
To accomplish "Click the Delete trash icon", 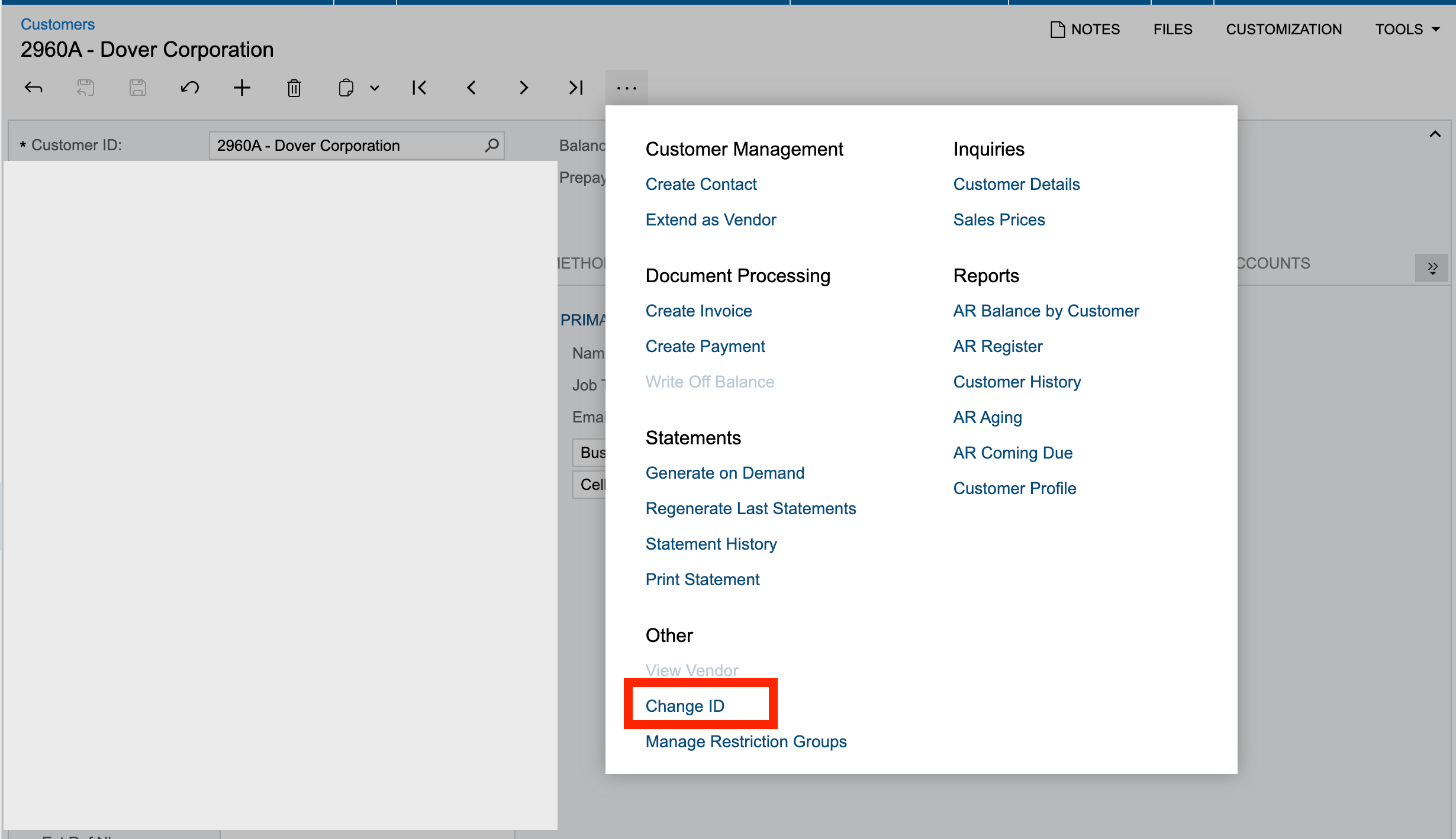I will [x=294, y=88].
